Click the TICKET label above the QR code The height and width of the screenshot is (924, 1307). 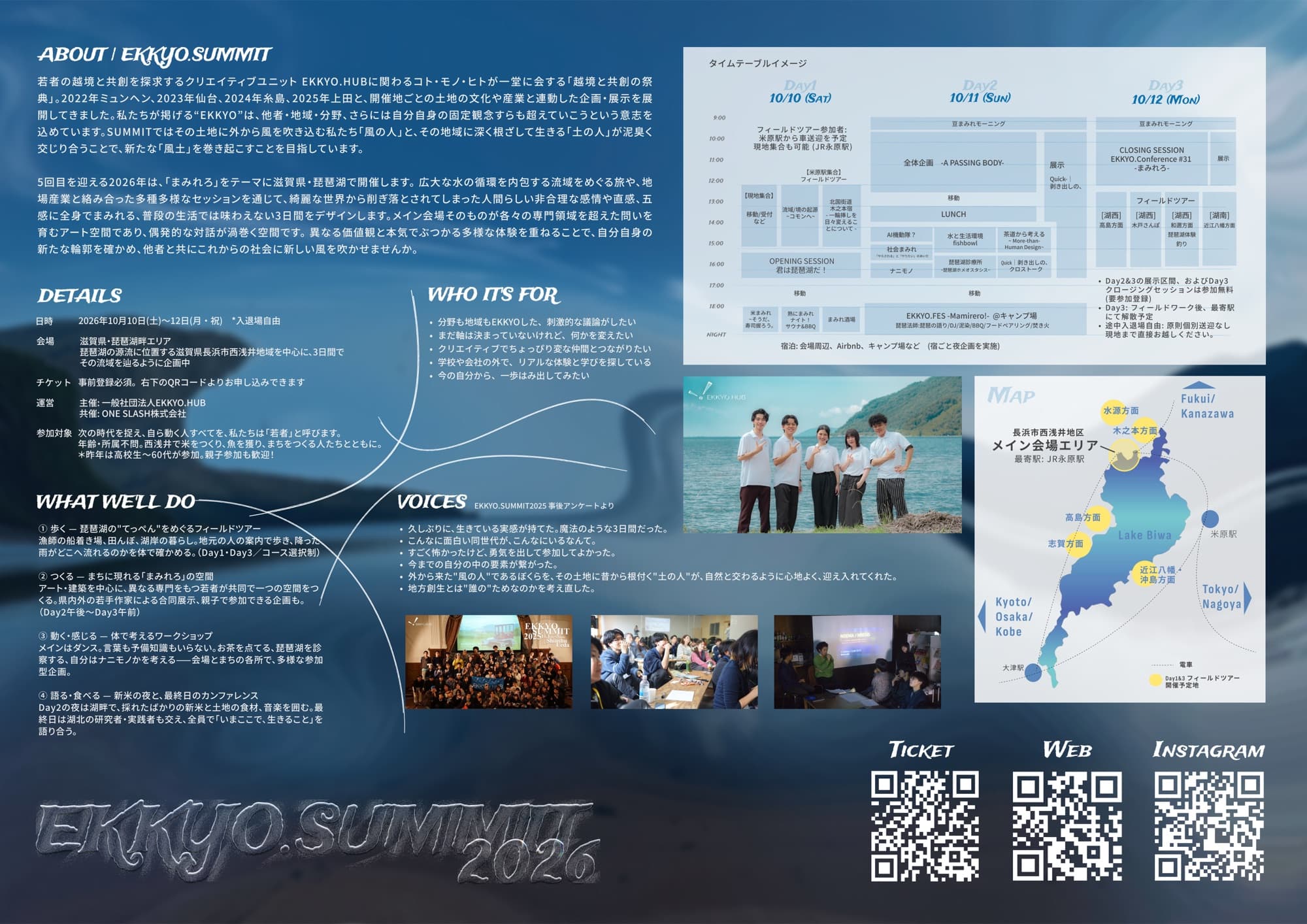click(x=921, y=750)
